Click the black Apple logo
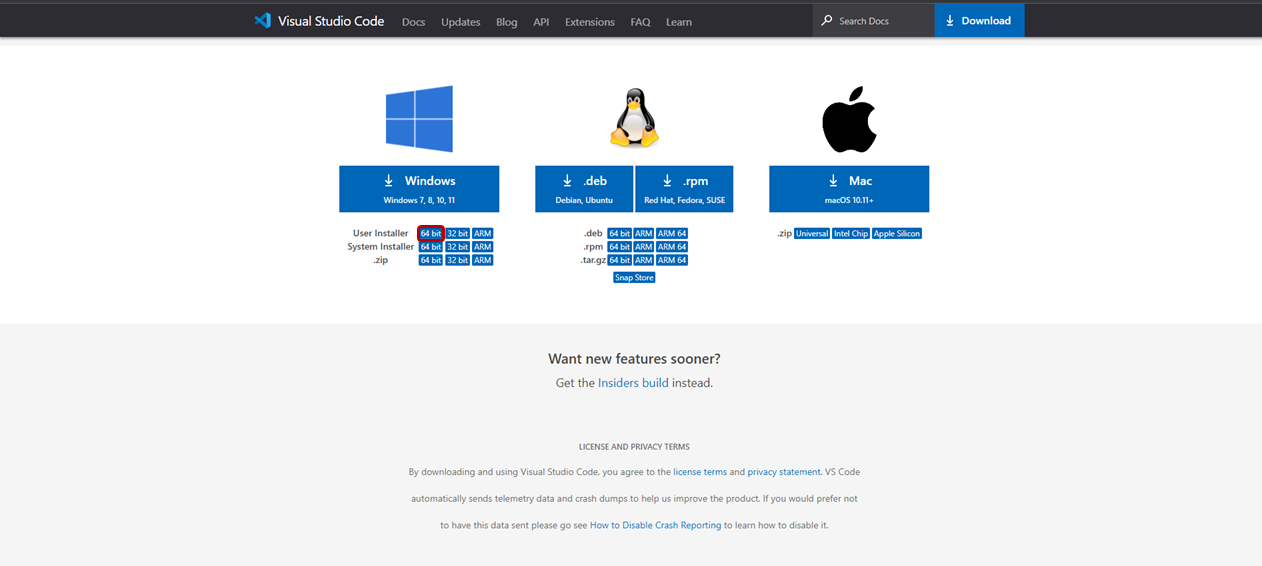This screenshot has width=1262, height=566. point(849,119)
